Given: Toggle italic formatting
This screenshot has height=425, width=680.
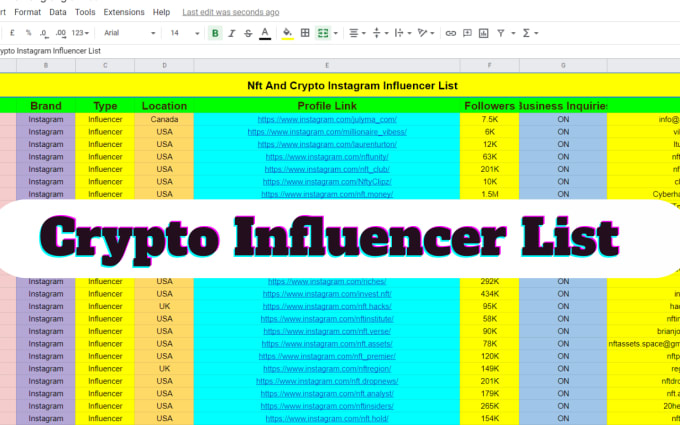Looking at the screenshot, I should pos(232,33).
